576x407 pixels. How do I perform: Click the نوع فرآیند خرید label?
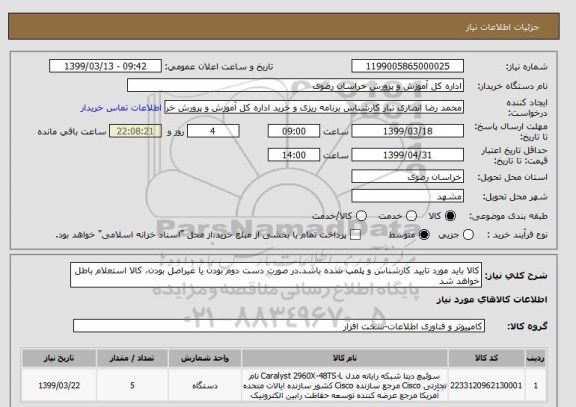[517, 235]
